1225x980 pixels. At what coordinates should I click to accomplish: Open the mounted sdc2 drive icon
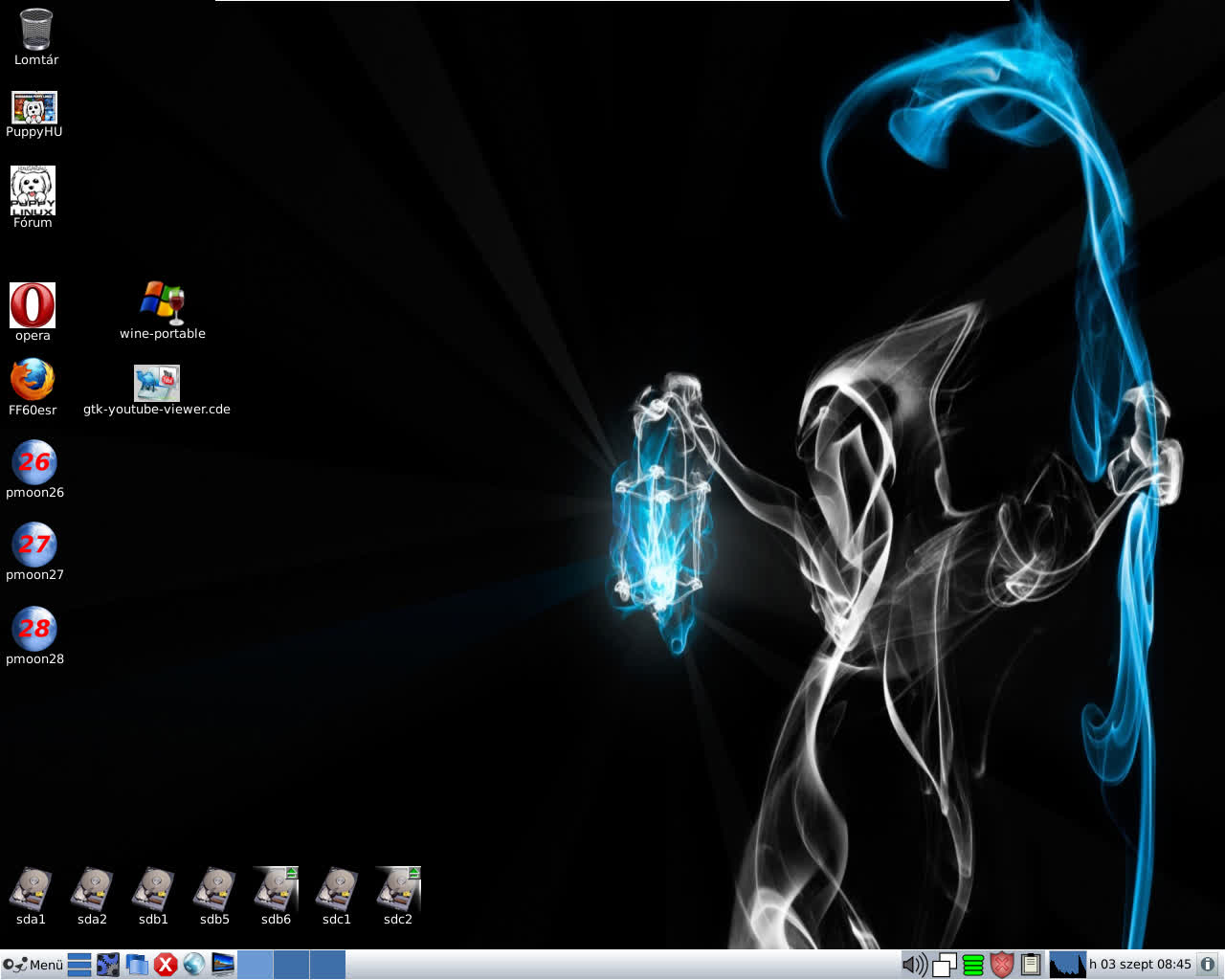click(398, 889)
